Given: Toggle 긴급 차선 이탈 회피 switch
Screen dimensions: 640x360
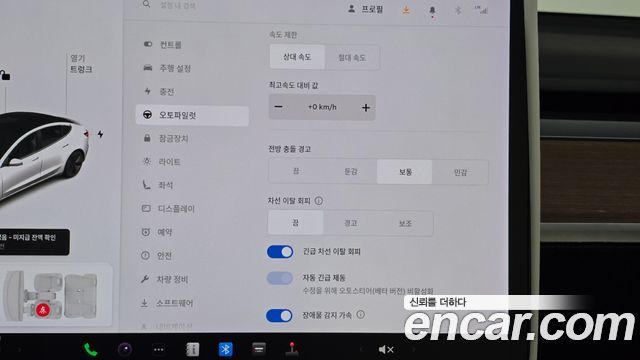Looking at the screenshot, I should coord(280,252).
